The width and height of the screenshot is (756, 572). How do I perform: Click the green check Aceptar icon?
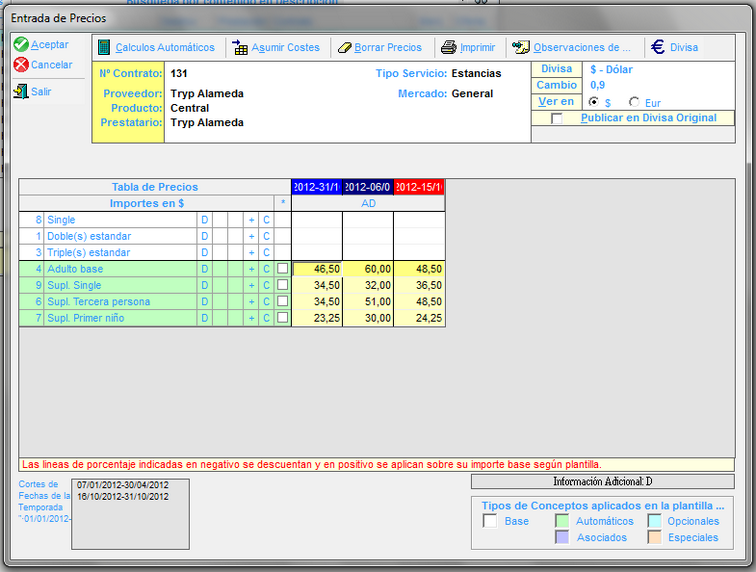(x=21, y=44)
